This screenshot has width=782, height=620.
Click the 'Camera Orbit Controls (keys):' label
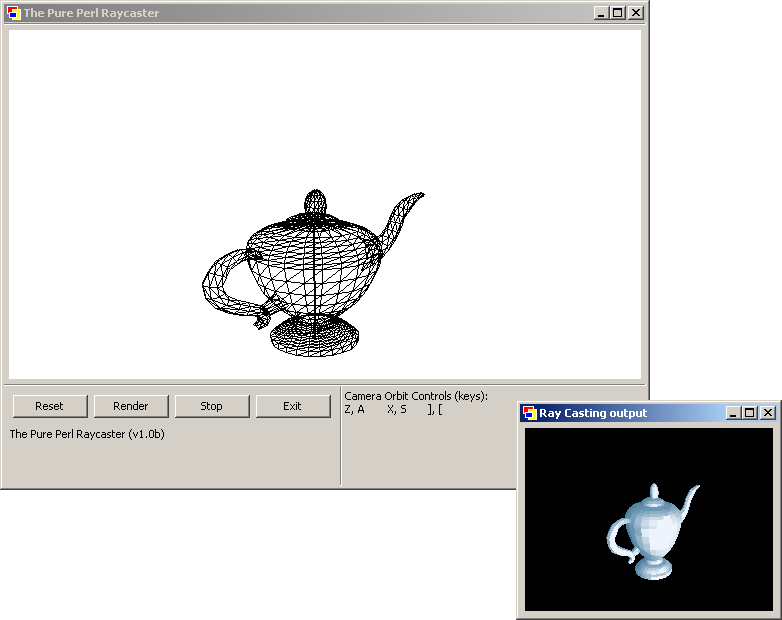(416, 397)
